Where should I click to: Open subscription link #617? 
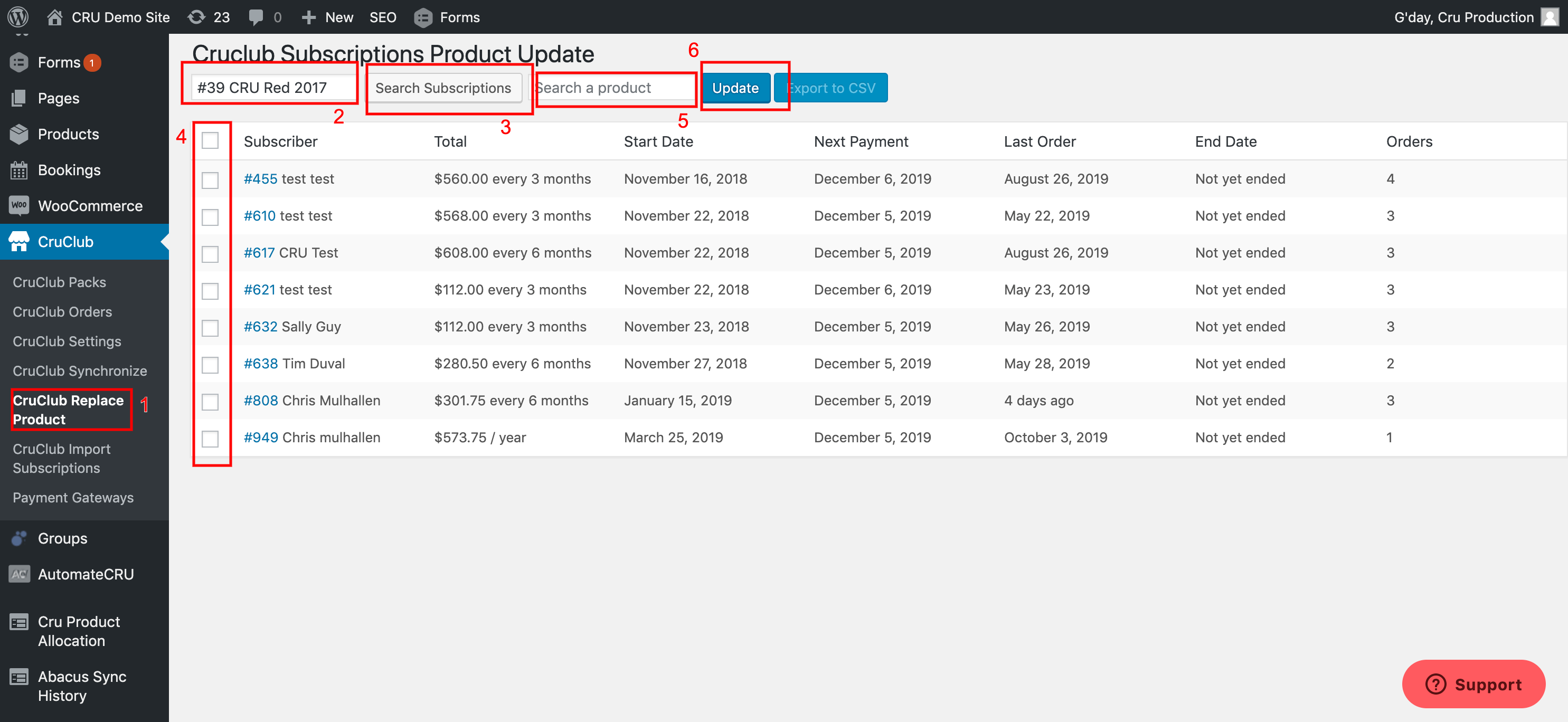tap(259, 252)
